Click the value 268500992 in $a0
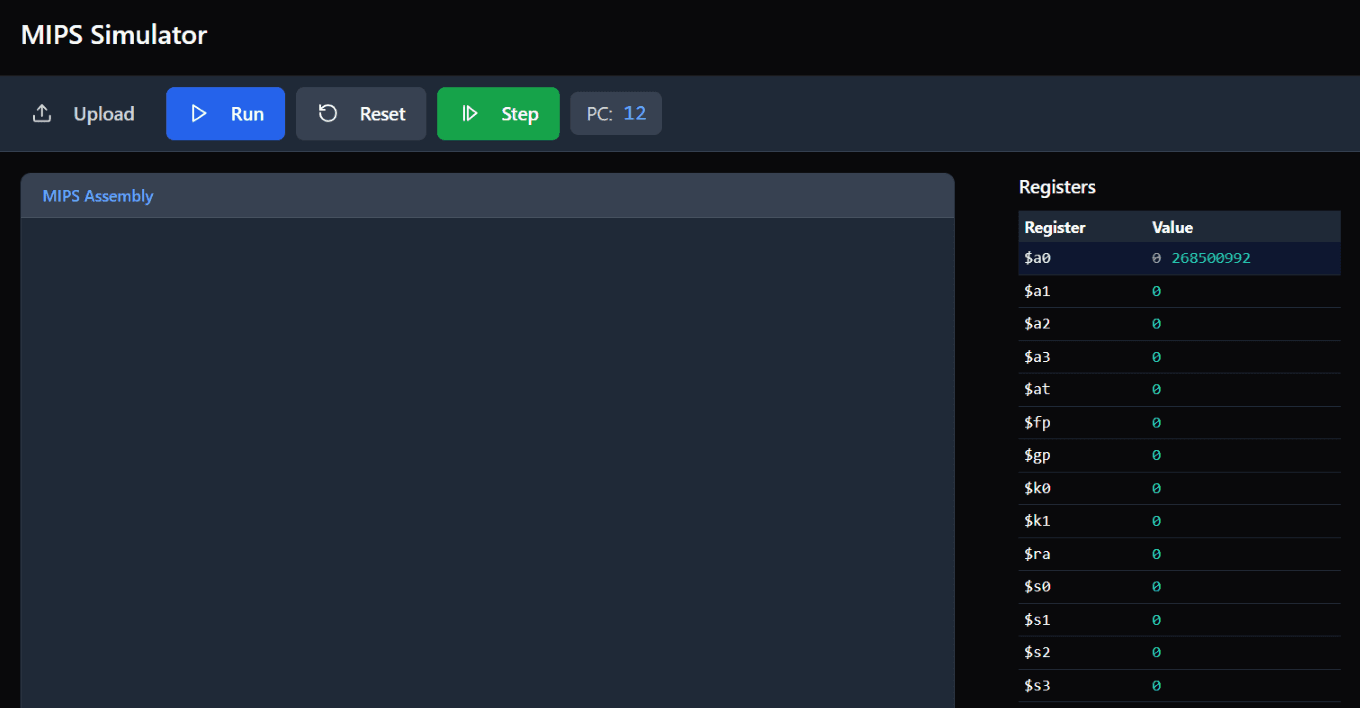Image resolution: width=1360 pixels, height=708 pixels. (1210, 259)
